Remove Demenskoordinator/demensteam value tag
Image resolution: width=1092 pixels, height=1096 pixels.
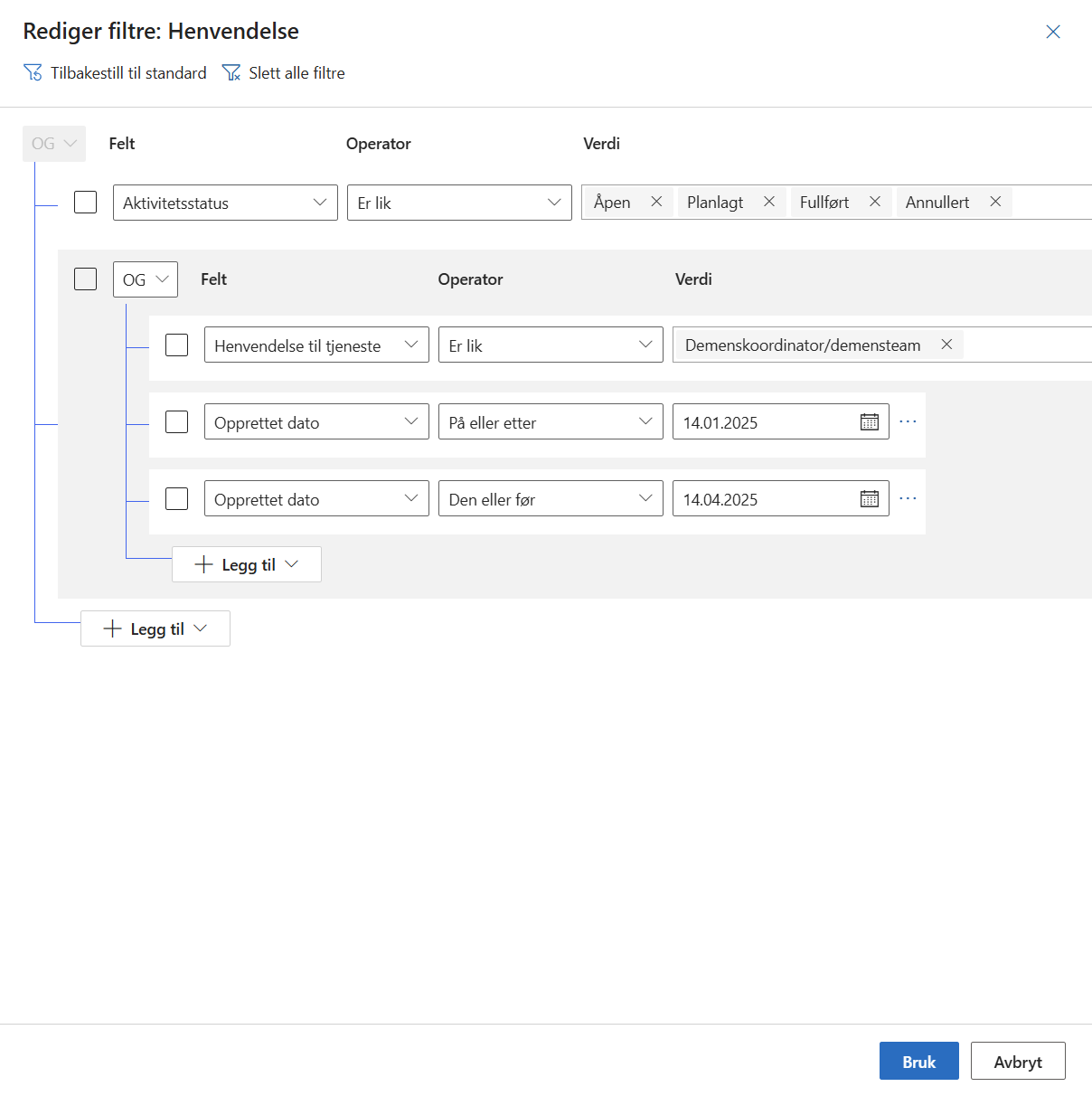coord(946,345)
